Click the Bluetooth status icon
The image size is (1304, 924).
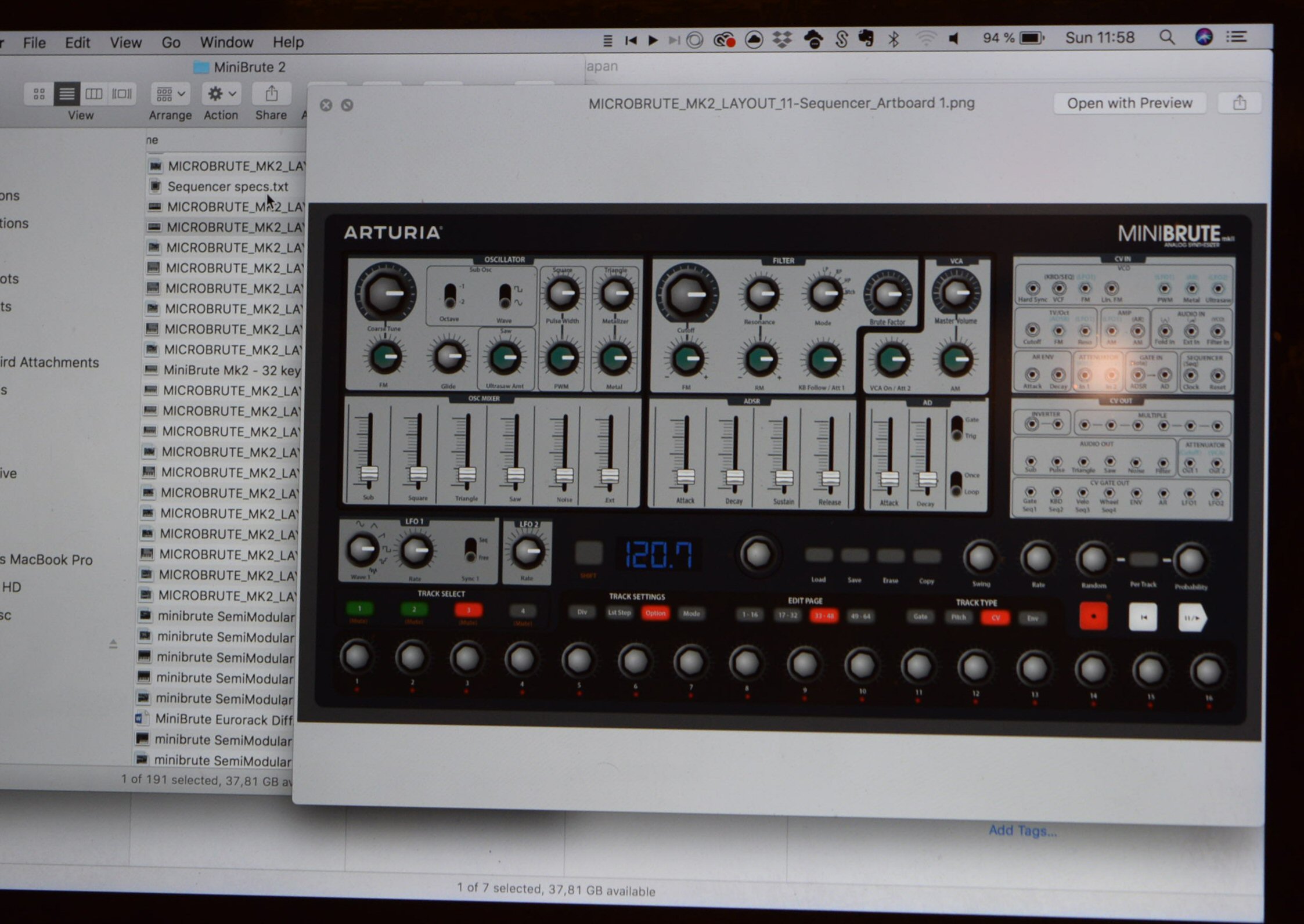point(894,39)
